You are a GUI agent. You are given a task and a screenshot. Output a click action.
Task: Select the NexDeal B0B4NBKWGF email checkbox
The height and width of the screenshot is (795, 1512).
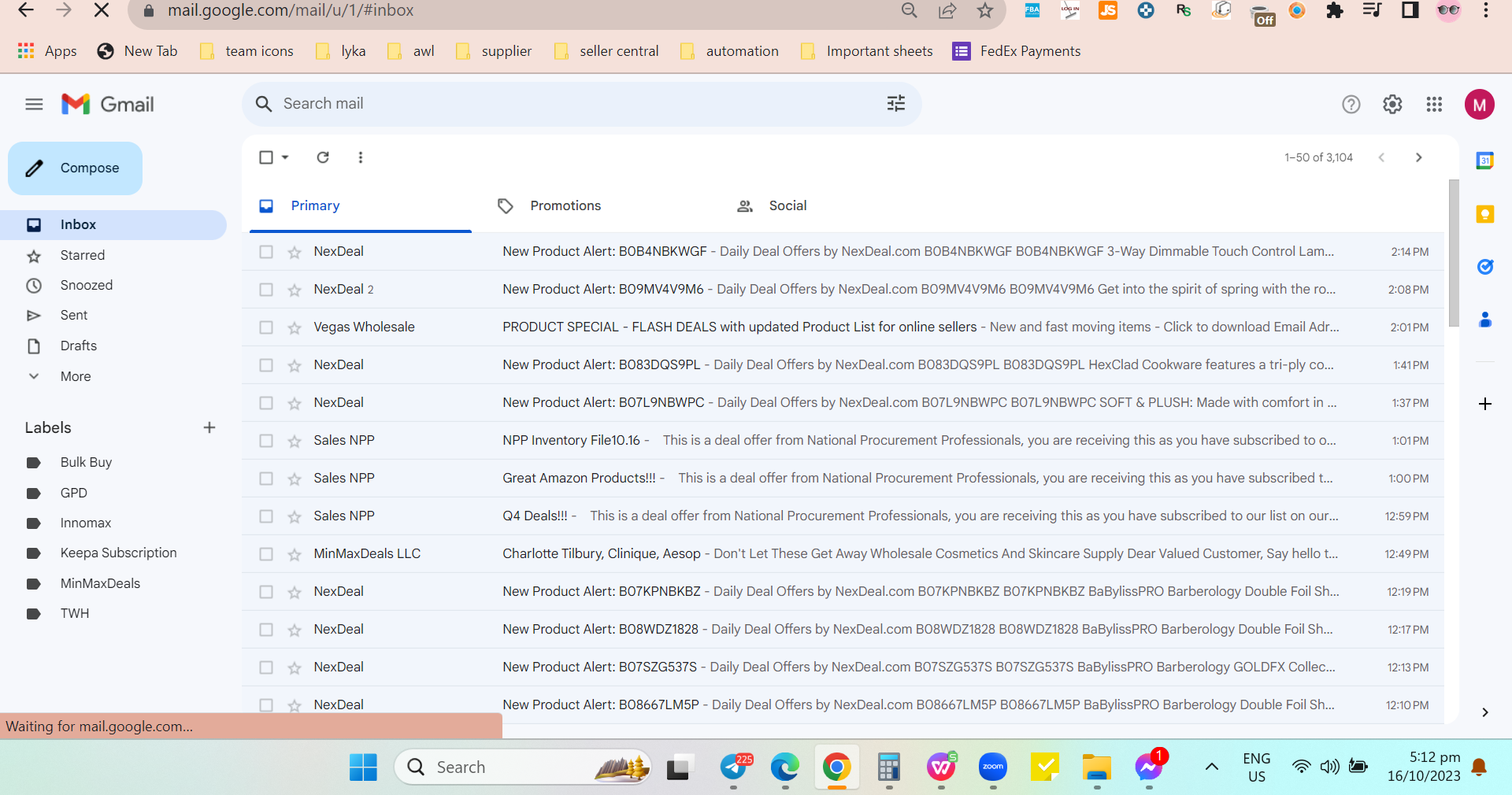[x=266, y=252]
